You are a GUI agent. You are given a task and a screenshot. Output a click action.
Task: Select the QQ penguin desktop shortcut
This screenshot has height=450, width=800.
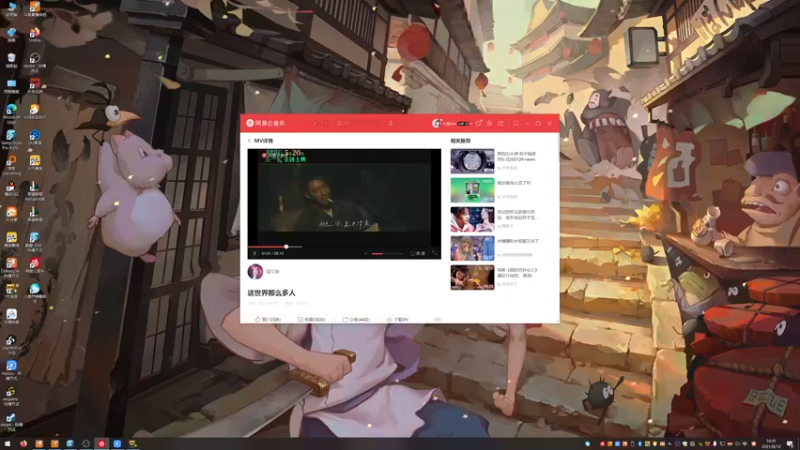pyautogui.click(x=11, y=189)
